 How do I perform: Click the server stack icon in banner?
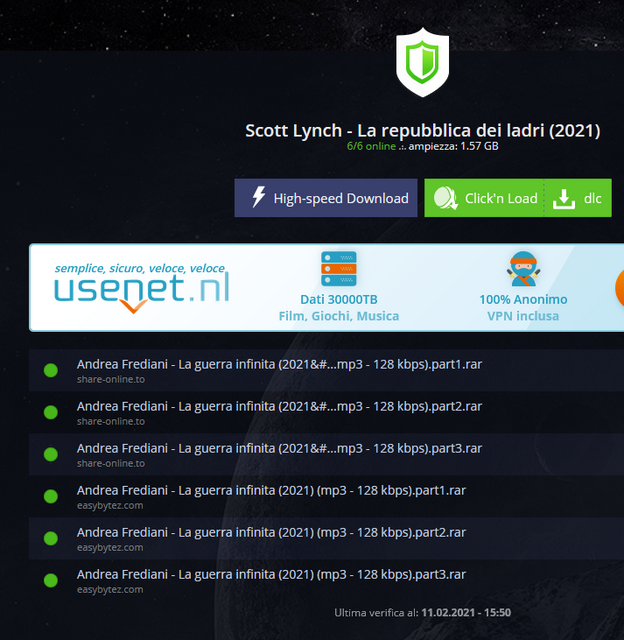pos(339,269)
